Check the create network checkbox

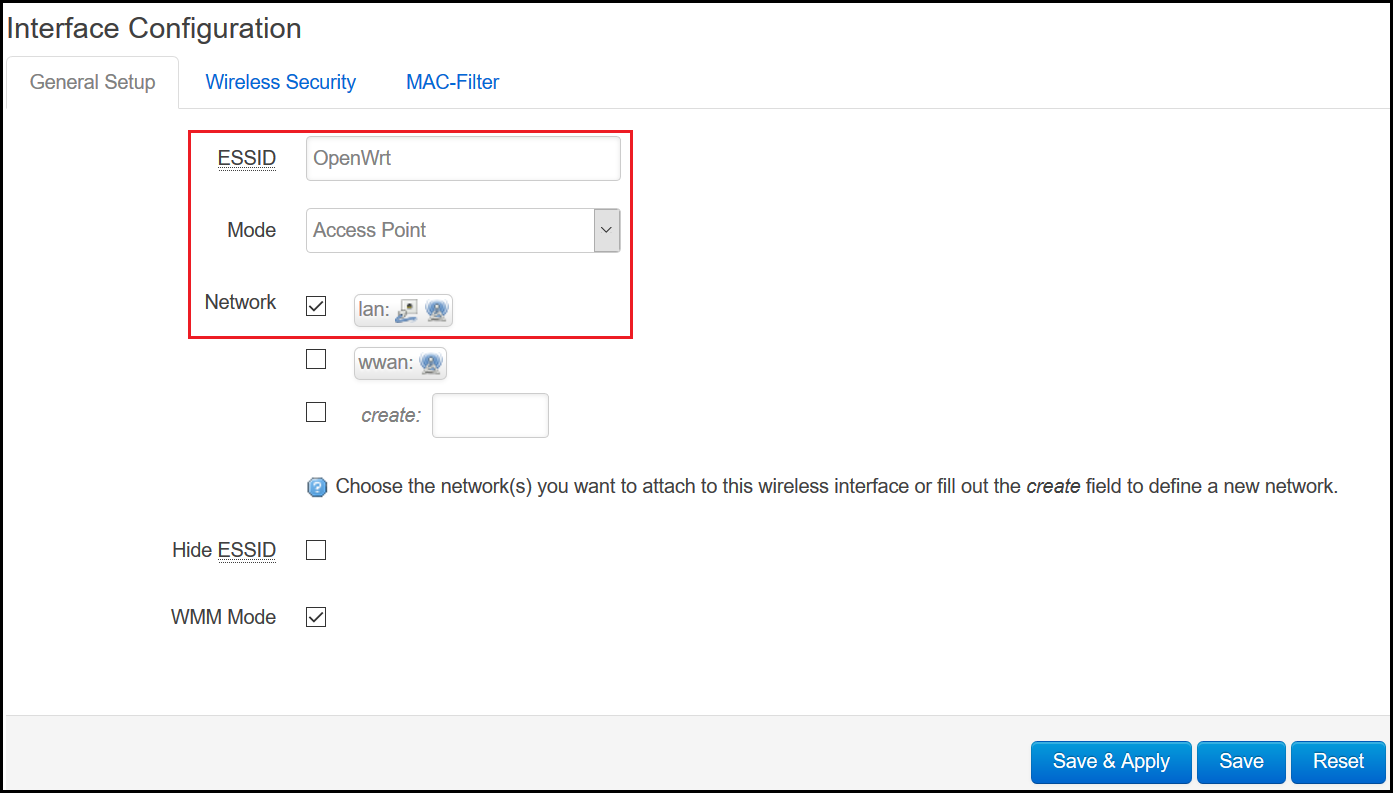pyautogui.click(x=315, y=411)
